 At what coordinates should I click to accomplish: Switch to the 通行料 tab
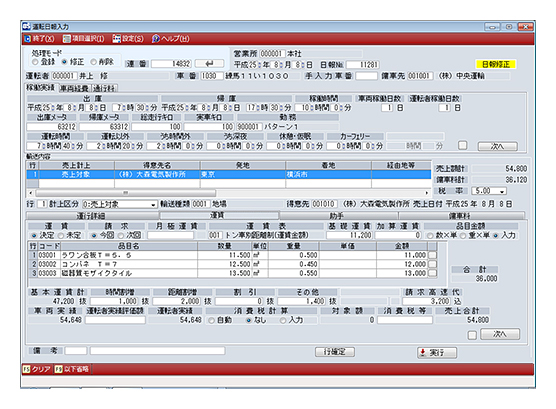click(x=104, y=88)
